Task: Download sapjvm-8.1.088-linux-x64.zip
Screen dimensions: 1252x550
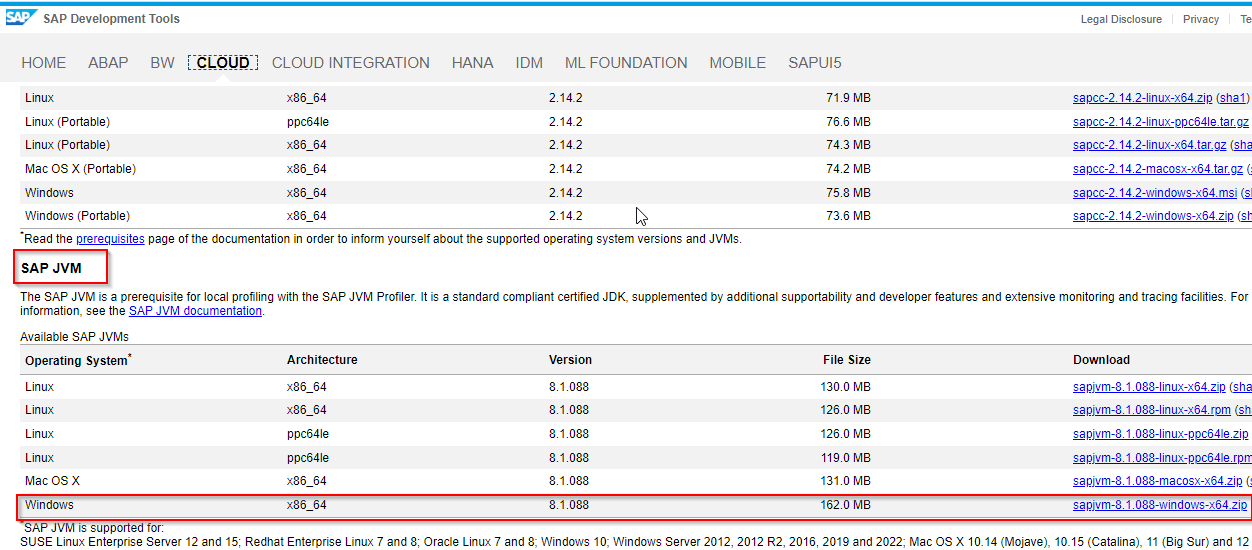Action: [1149, 387]
